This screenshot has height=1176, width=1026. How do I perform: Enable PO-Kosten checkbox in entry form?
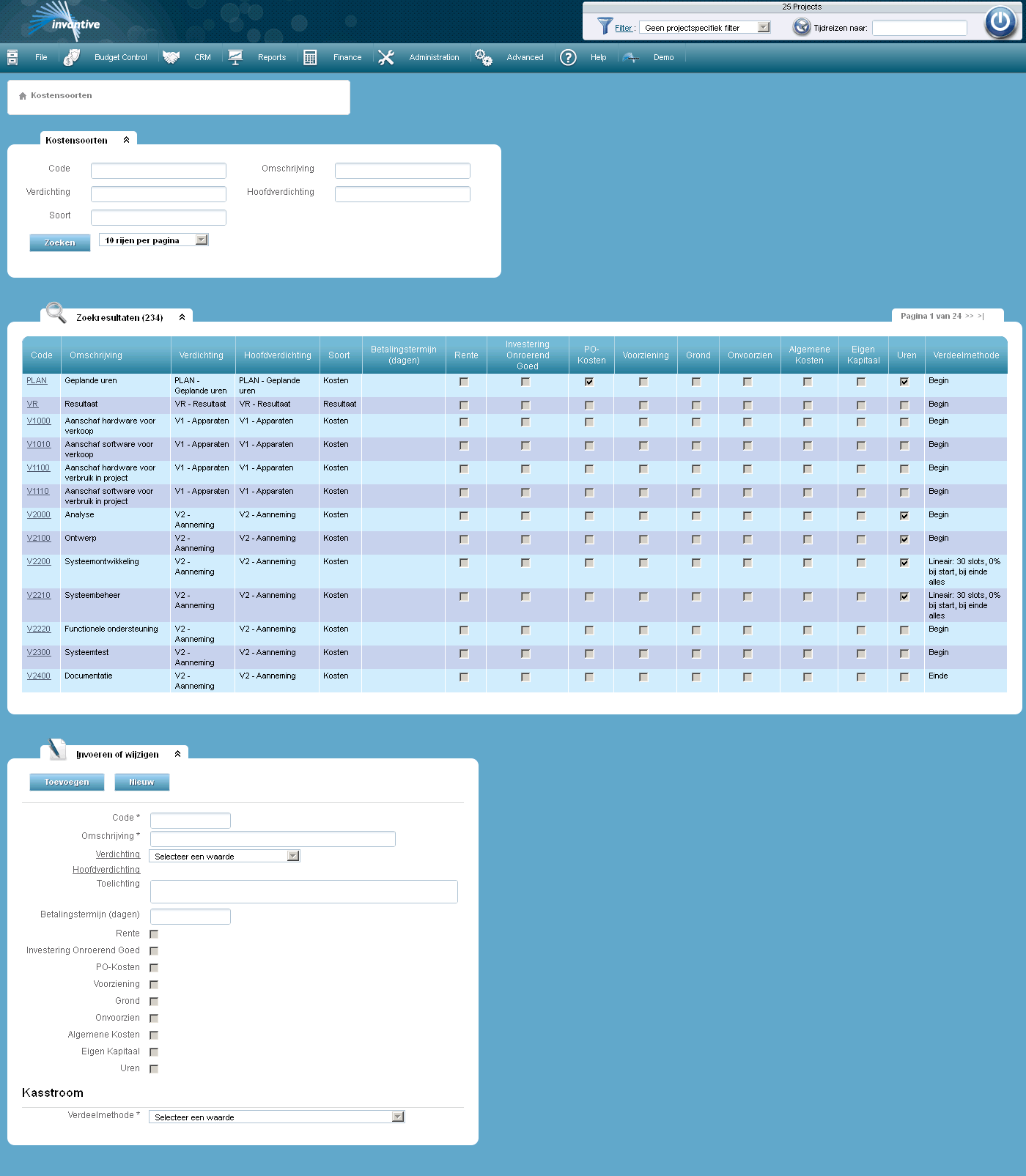pyautogui.click(x=154, y=968)
